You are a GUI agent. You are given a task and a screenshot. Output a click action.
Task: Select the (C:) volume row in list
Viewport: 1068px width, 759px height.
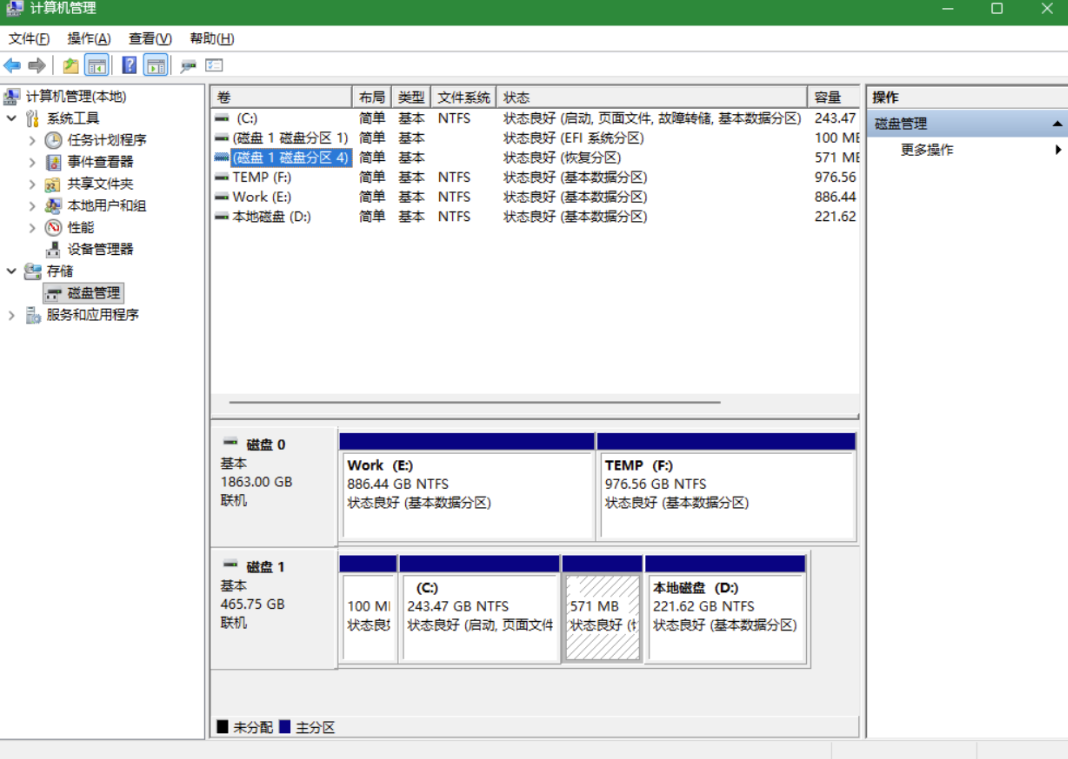535,119
